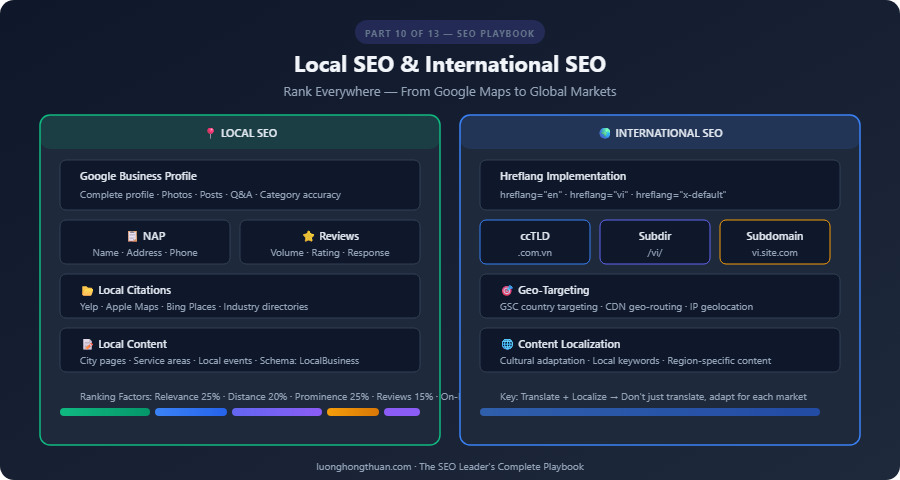900x480 pixels.
Task: Select the ccTLD .com.vn option card
Action: (x=535, y=242)
